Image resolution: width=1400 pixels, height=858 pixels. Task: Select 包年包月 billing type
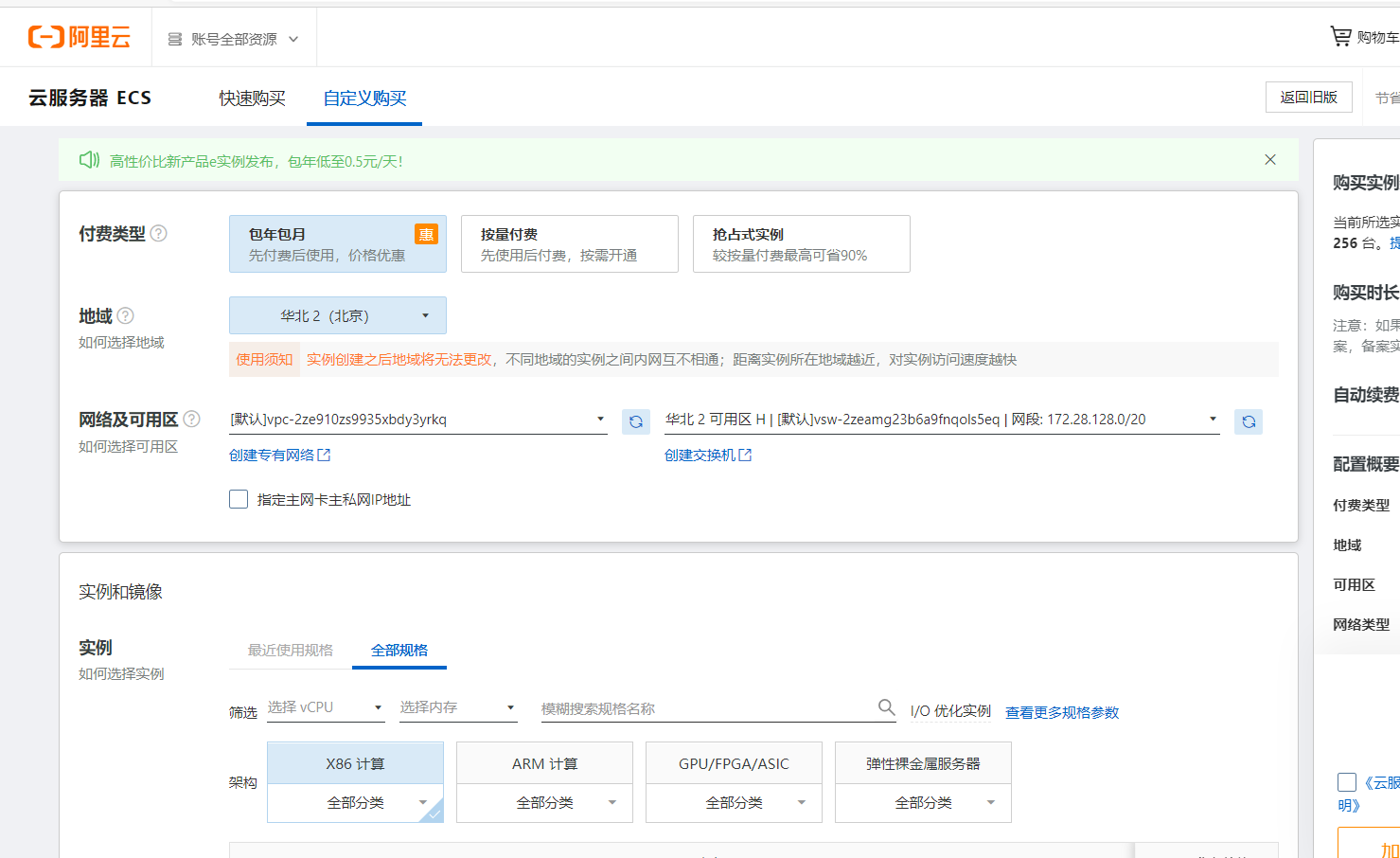[x=338, y=244]
